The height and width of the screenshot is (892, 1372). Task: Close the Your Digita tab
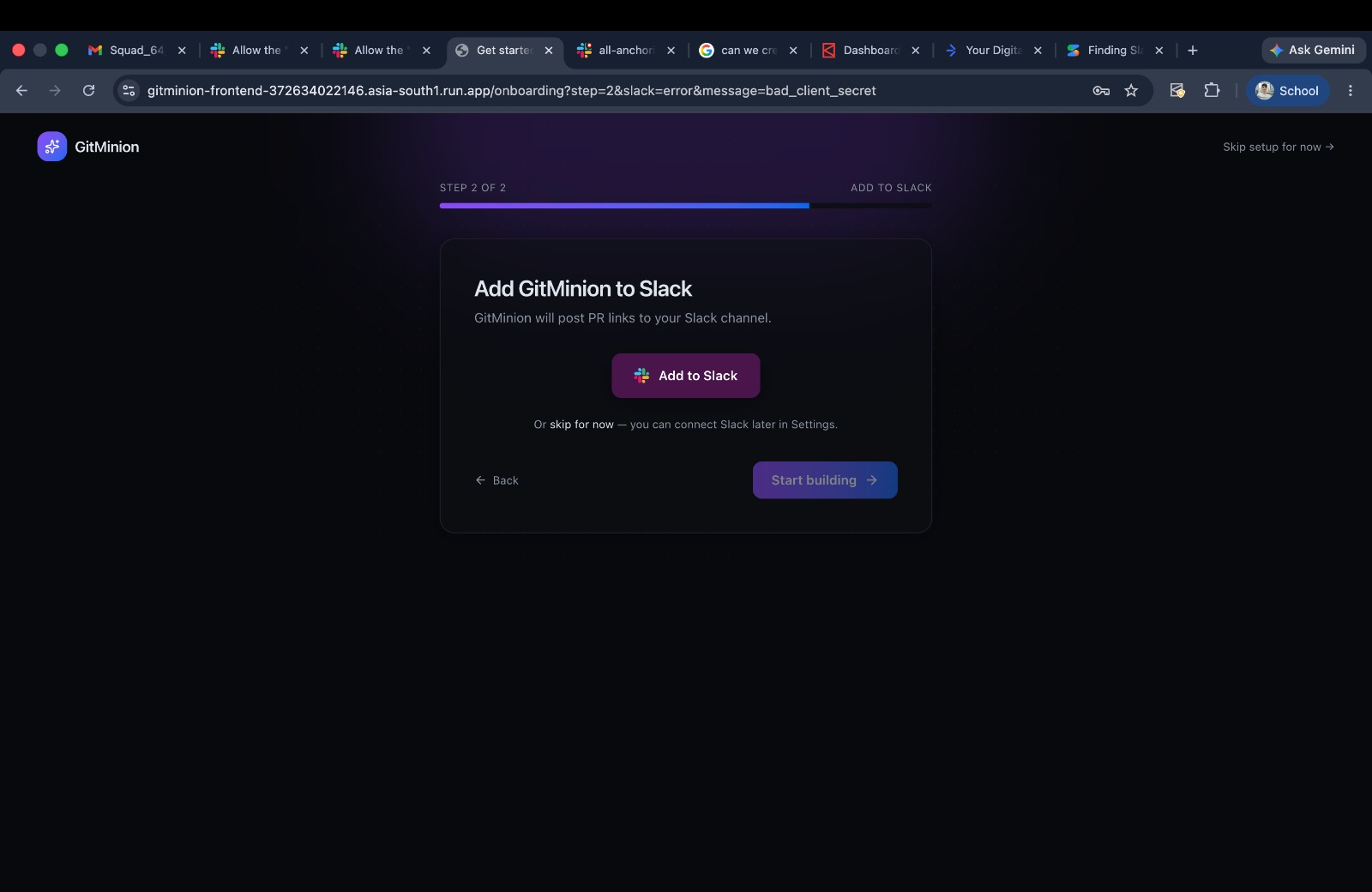[x=1038, y=50]
